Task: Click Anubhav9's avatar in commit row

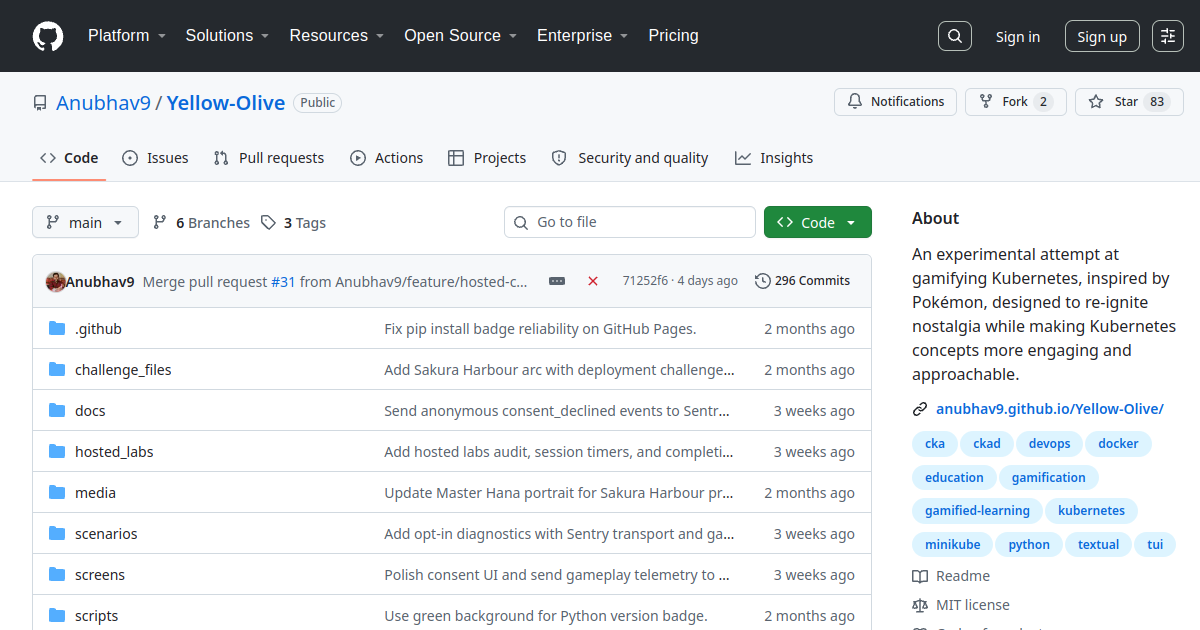Action: click(56, 282)
